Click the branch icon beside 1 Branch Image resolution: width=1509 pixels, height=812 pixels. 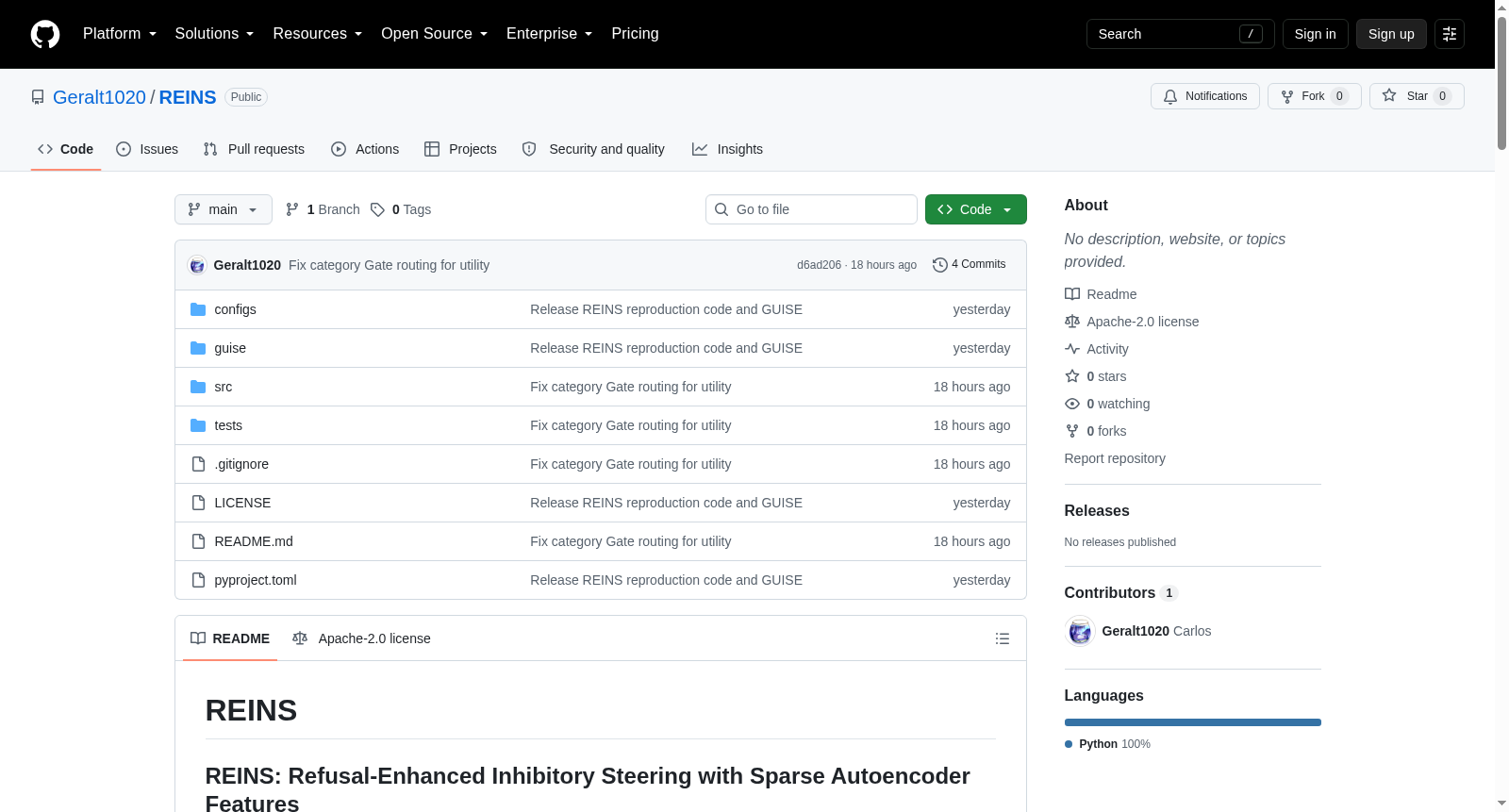coord(292,209)
